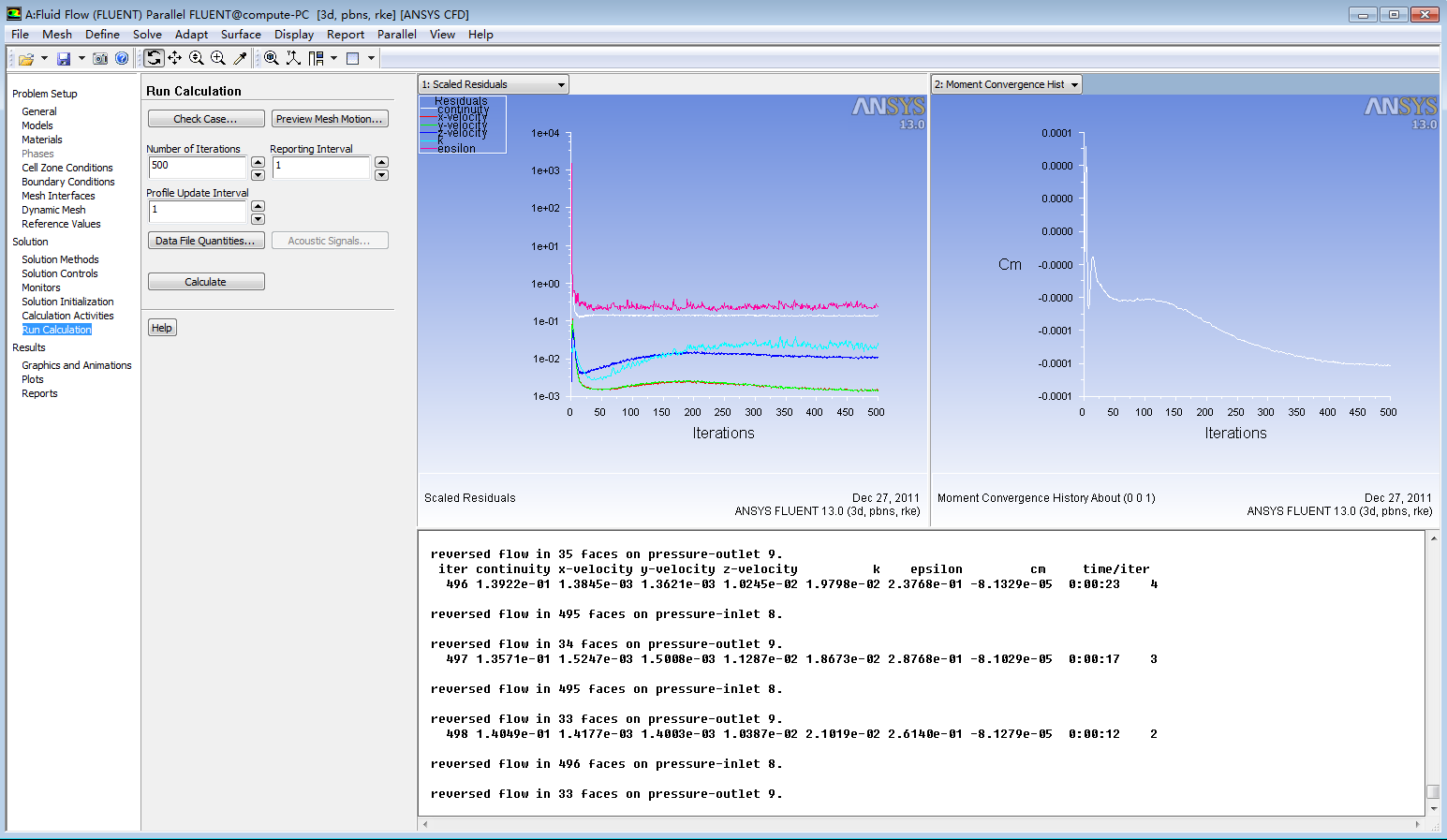Open help via the question mark icon
Viewport: 1447px width, 840px height.
click(x=122, y=59)
